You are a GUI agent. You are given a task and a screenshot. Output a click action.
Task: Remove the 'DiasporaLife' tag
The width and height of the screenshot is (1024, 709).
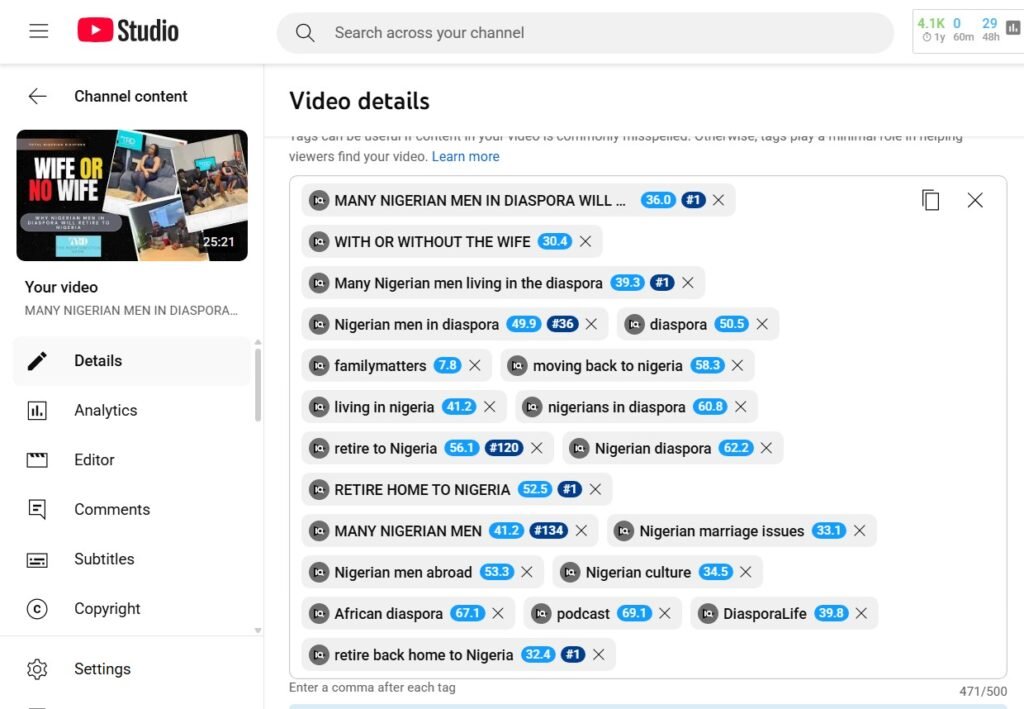861,614
